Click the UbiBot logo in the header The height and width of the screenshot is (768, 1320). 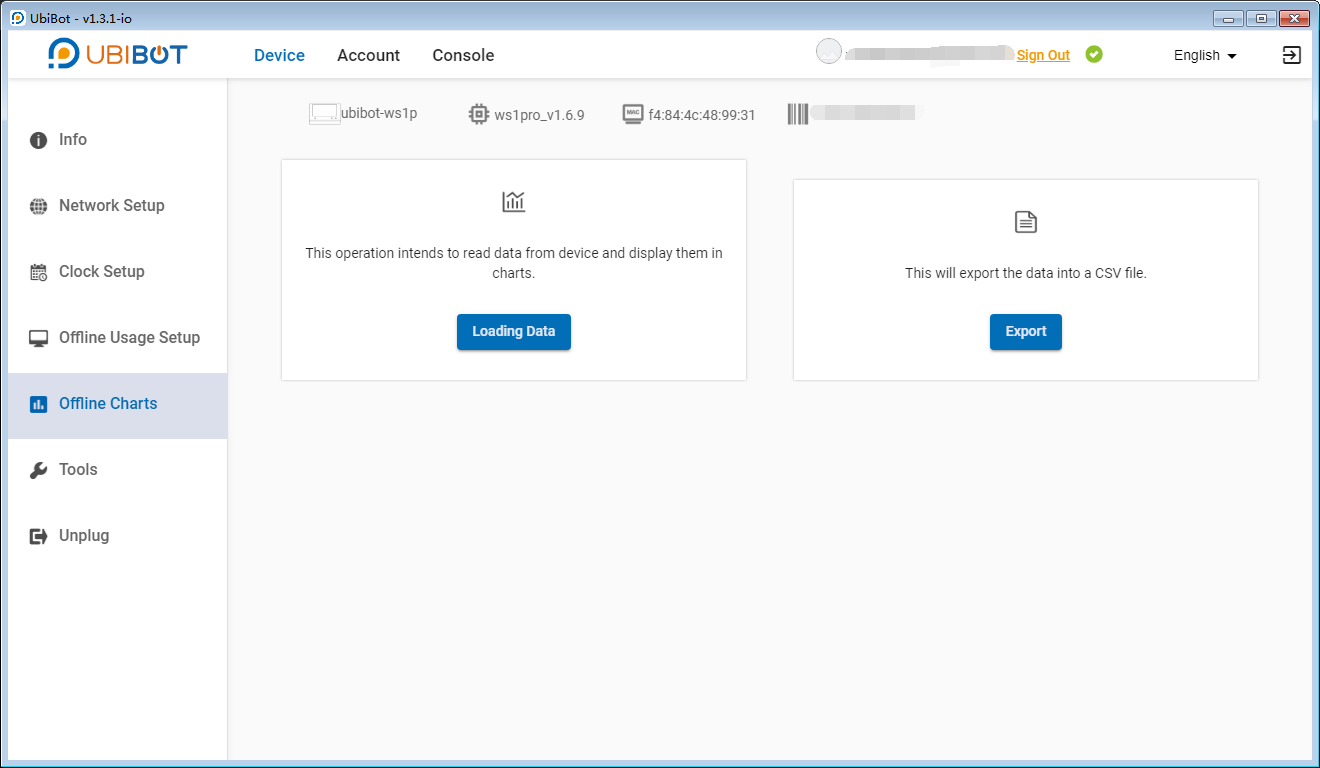(117, 54)
